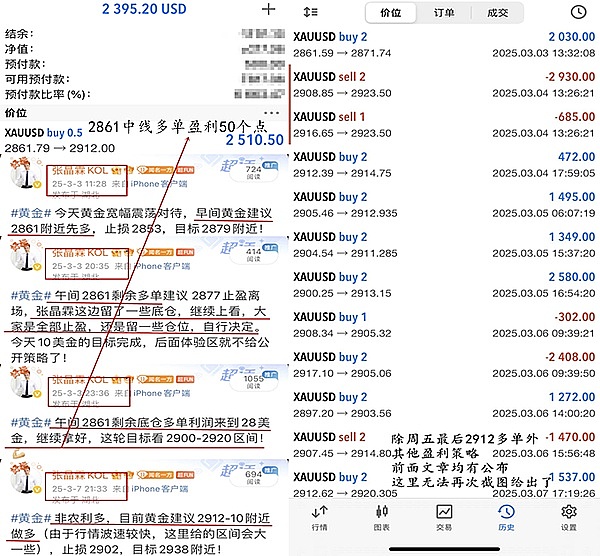Open XAUUSD sell 2 trade losing -2 930.00

pos(445,83)
